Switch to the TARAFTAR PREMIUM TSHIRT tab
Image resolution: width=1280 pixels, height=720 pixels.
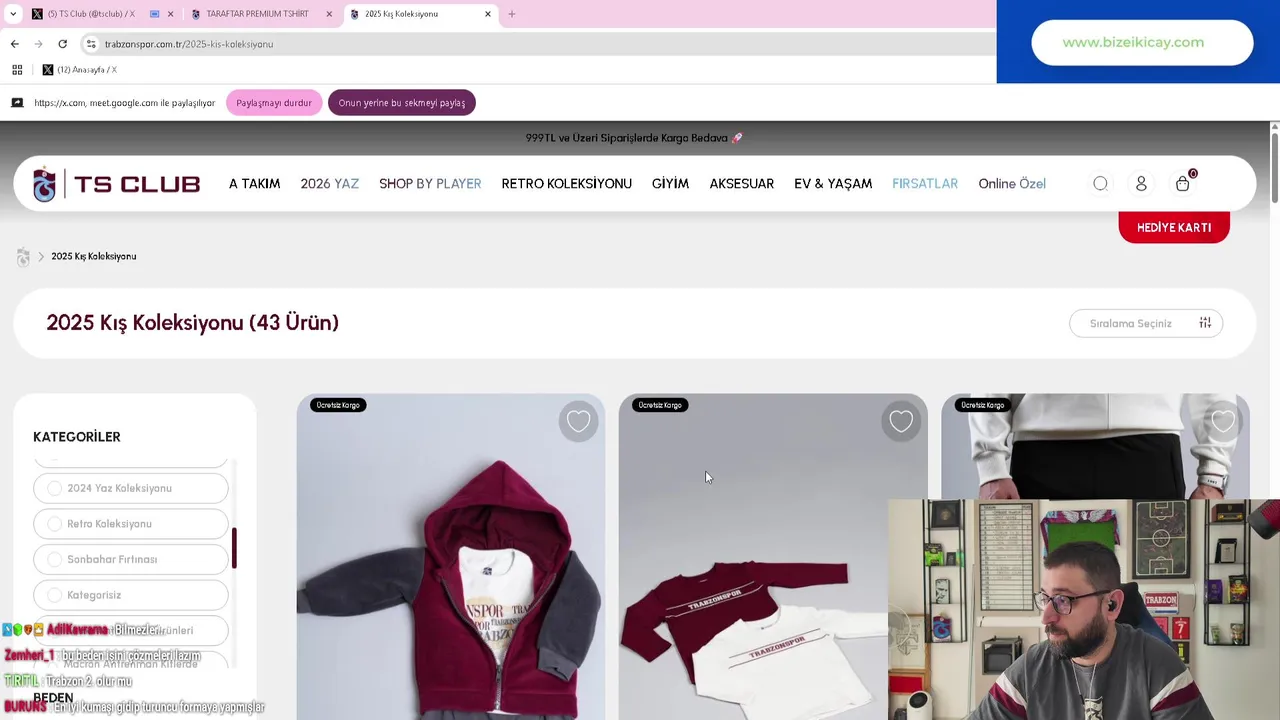(255, 14)
